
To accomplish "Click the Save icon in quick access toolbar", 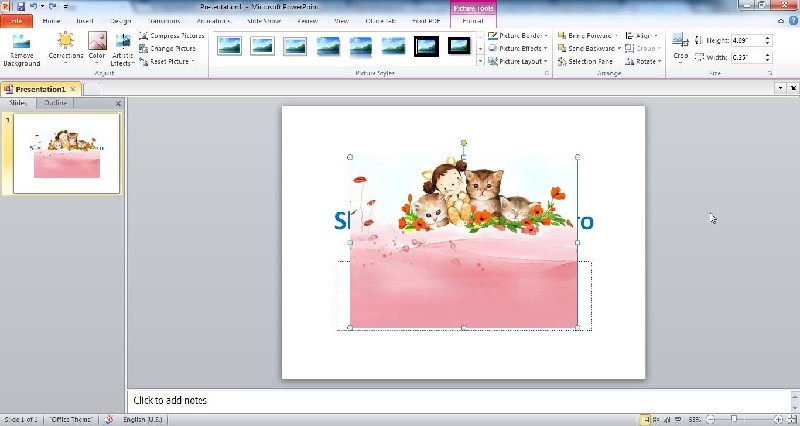I will tap(20, 6).
